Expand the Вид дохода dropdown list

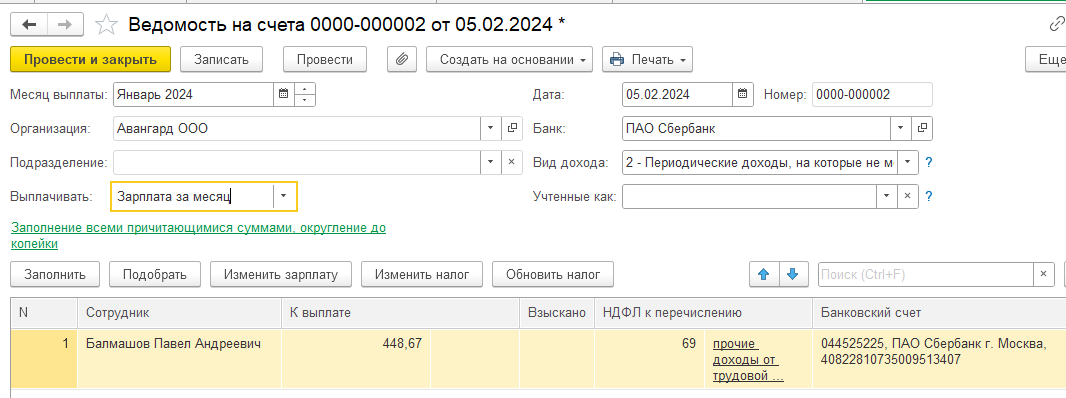click(x=908, y=163)
